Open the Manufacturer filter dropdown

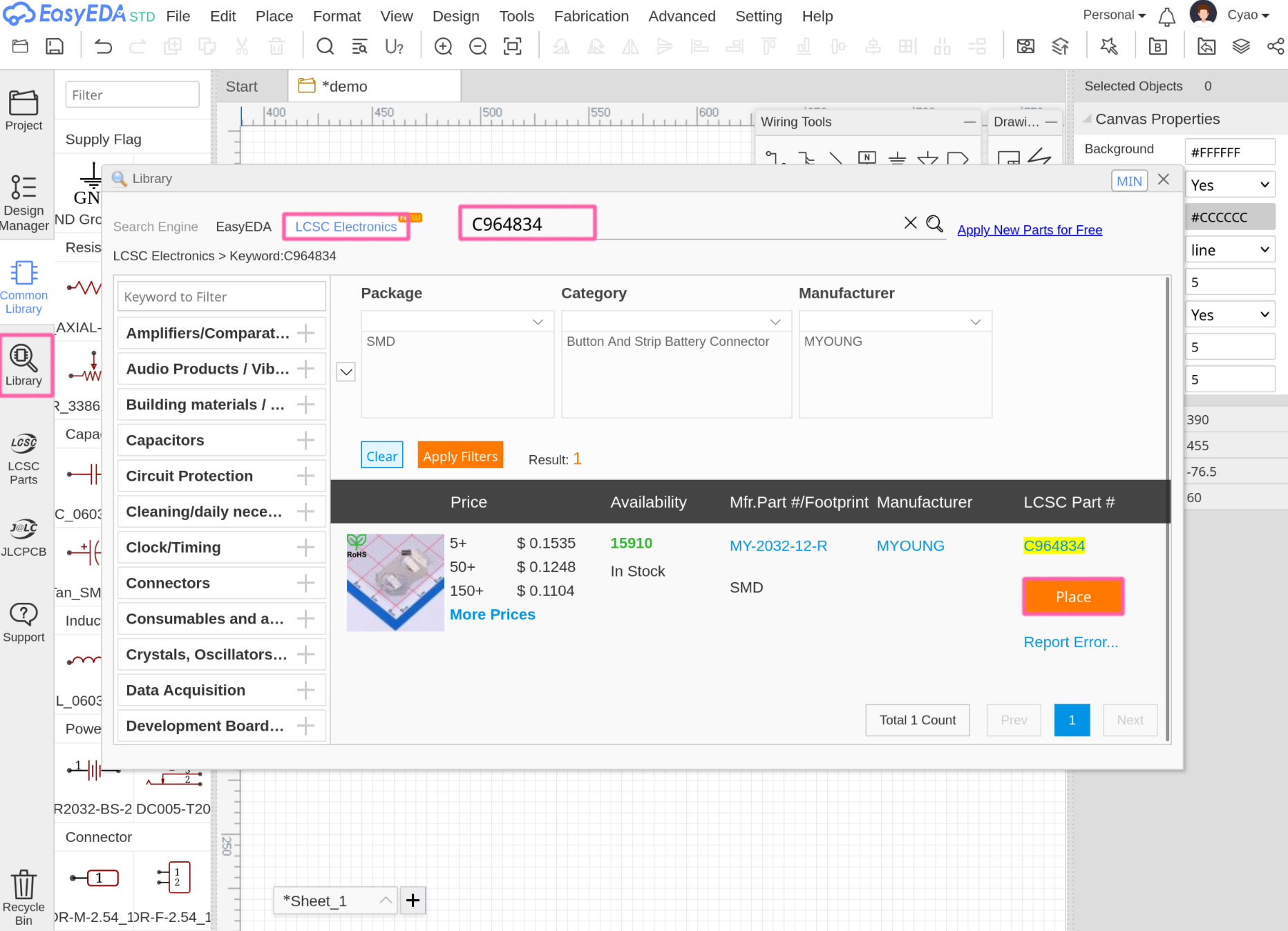pyautogui.click(x=895, y=321)
